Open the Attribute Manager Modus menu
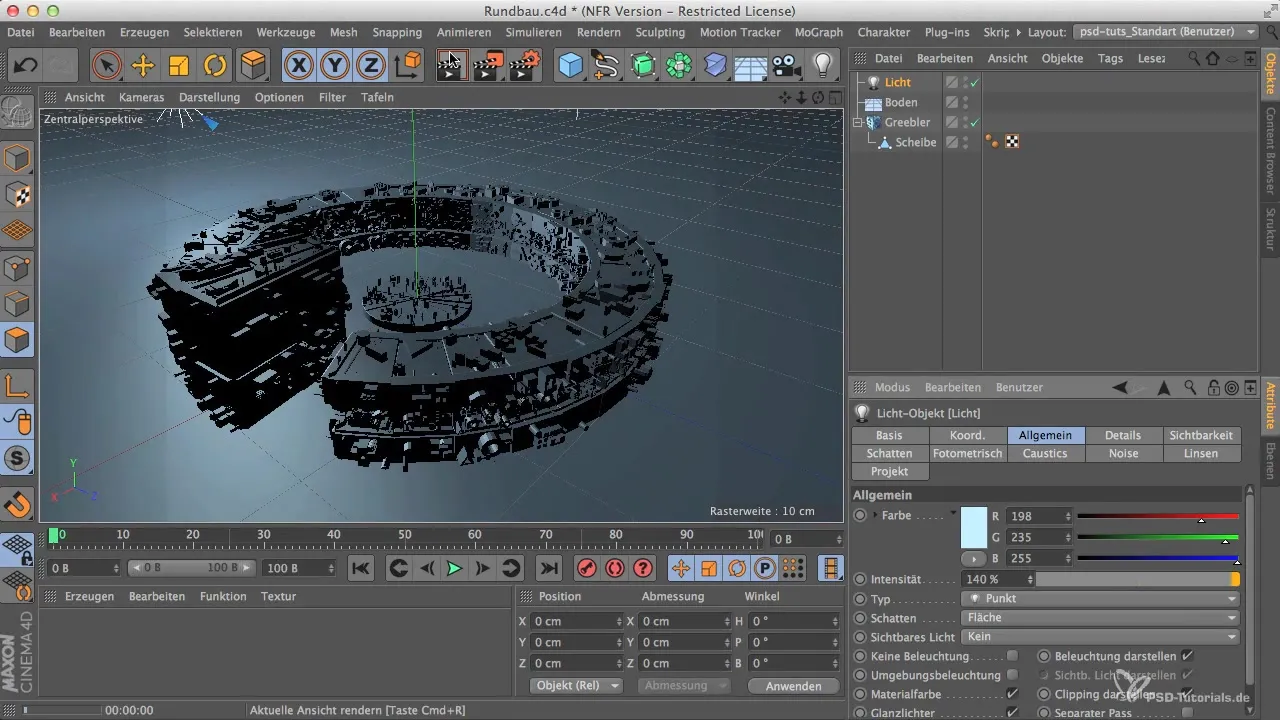 click(892, 387)
